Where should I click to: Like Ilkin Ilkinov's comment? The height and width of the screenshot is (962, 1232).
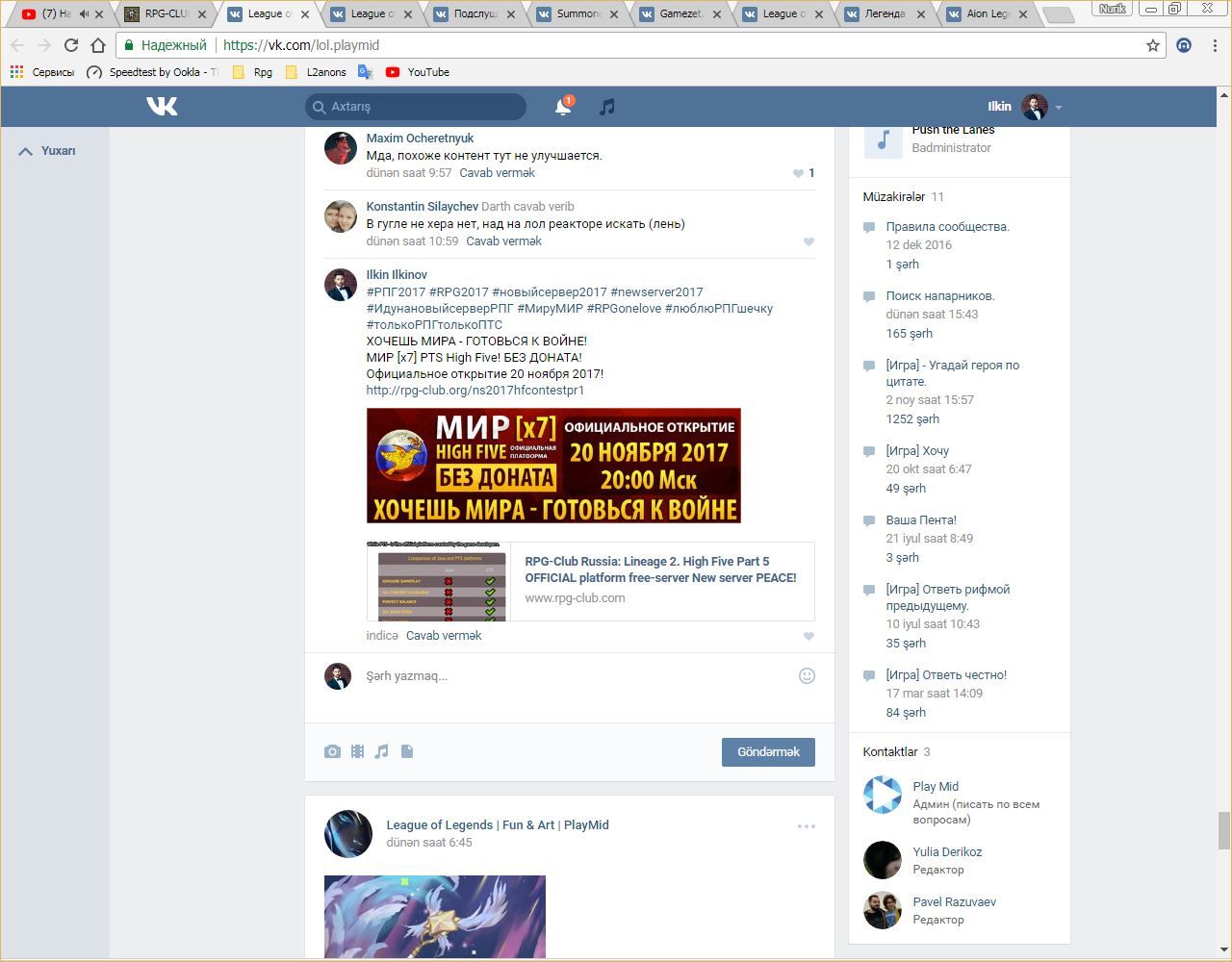coord(808,636)
